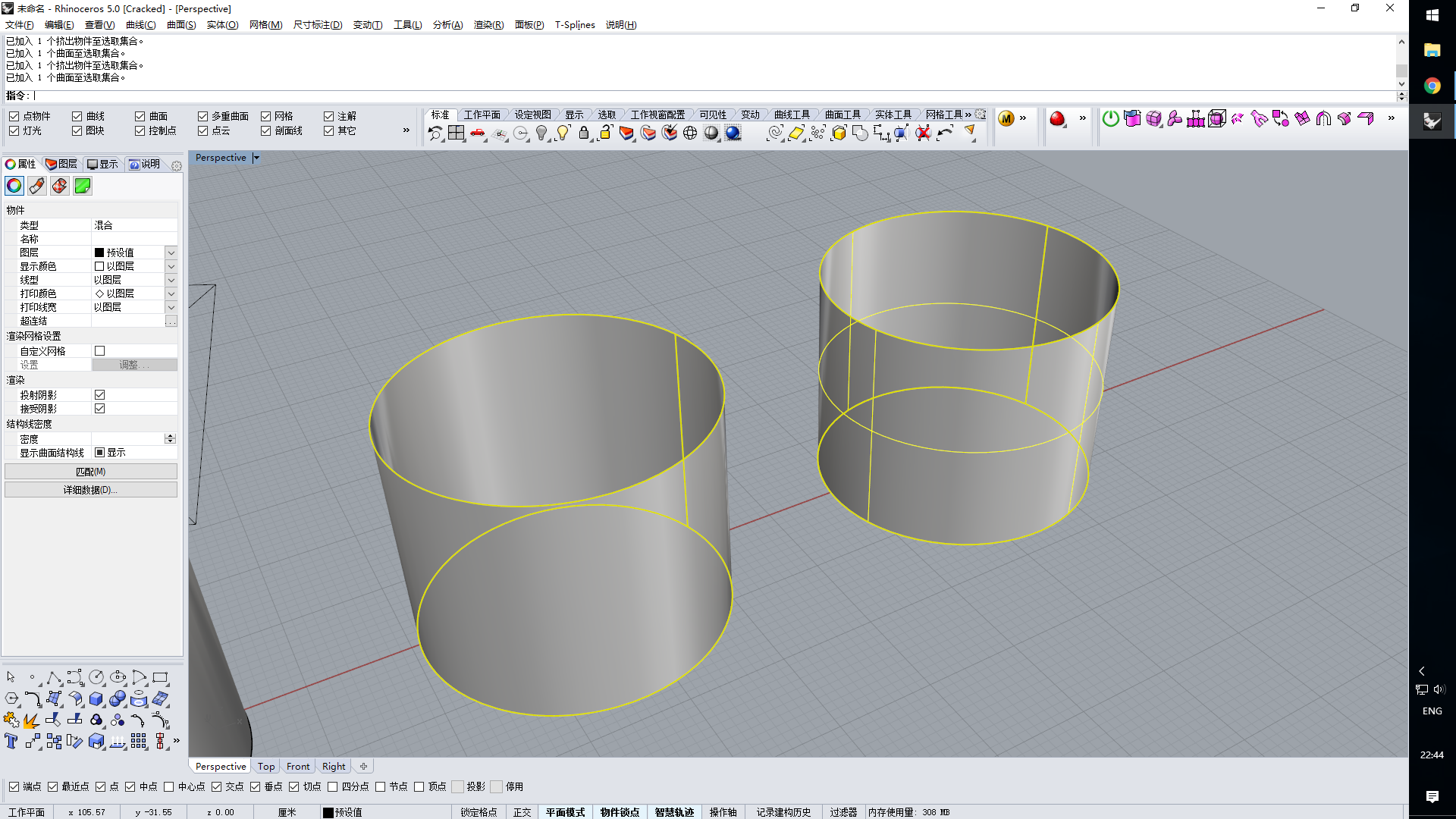The image size is (1456, 819).
Task: Click the 匹配(M) button
Action: click(91, 472)
